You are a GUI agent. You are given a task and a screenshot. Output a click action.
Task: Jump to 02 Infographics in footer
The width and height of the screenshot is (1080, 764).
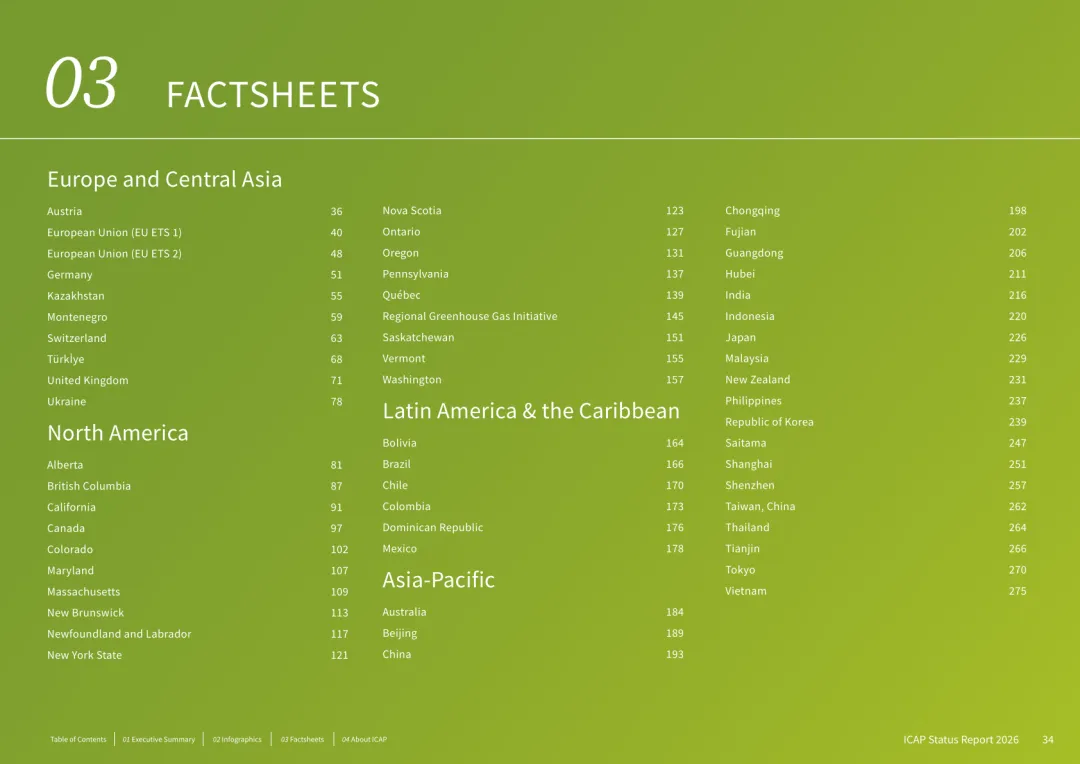coord(237,739)
